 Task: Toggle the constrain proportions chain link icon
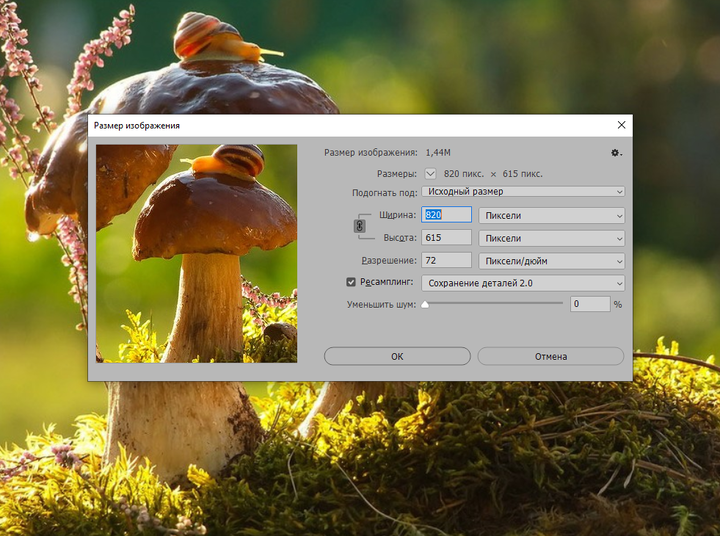point(360,226)
